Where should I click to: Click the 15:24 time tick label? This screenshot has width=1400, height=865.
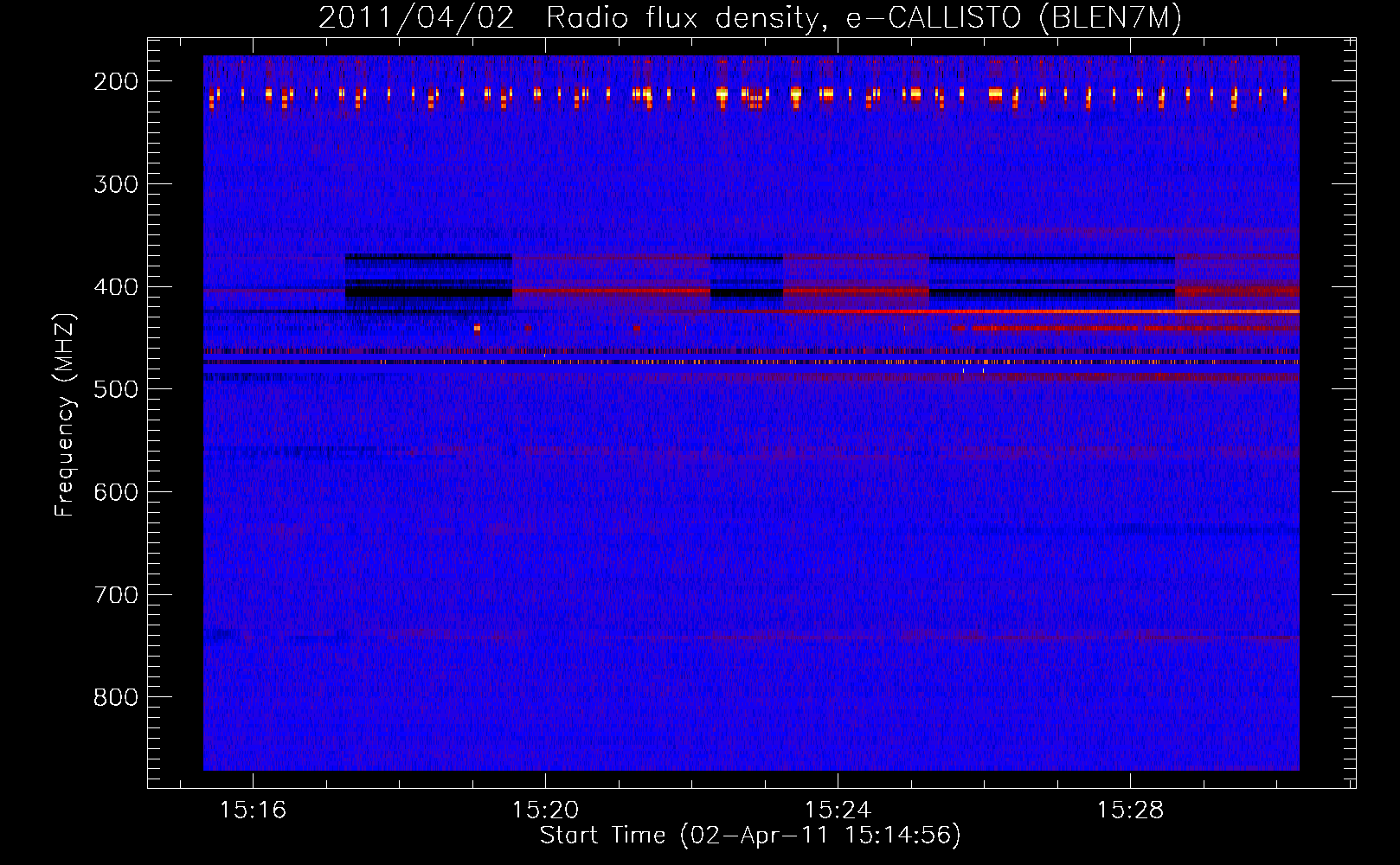coord(838,810)
